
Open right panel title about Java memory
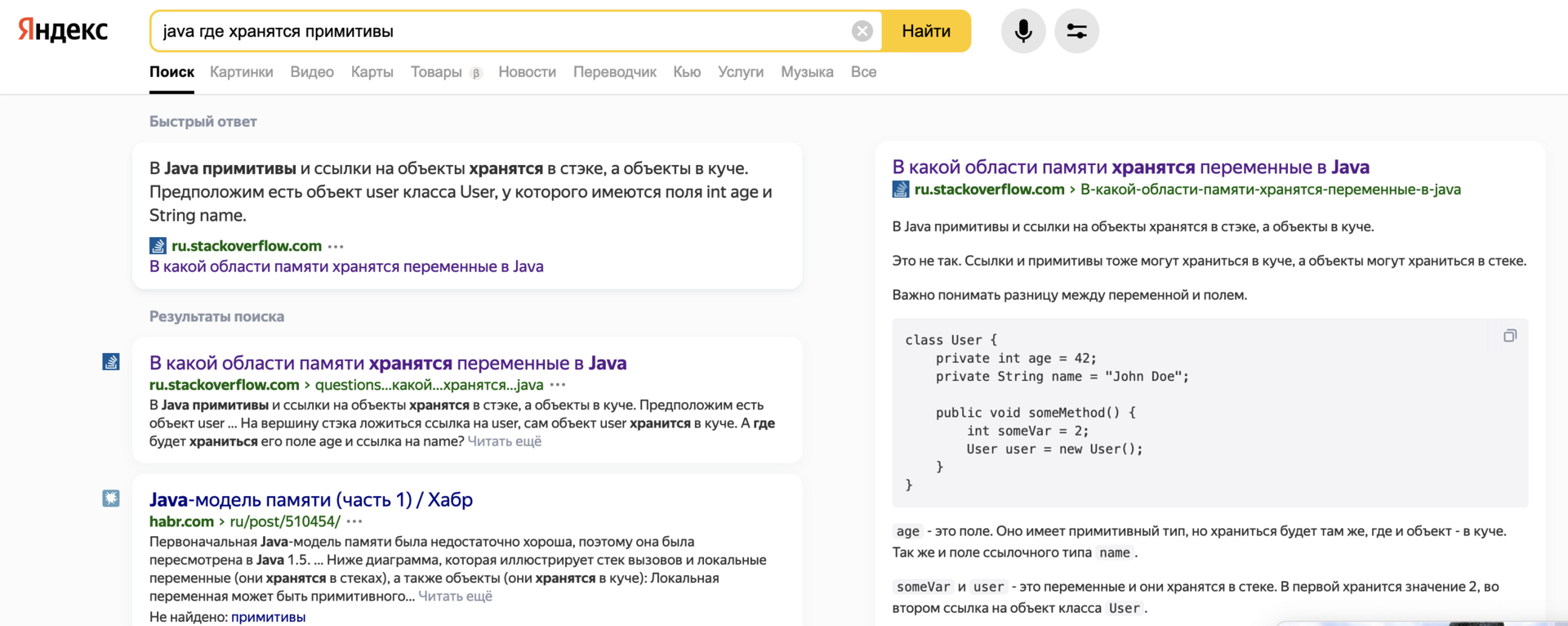[1131, 167]
